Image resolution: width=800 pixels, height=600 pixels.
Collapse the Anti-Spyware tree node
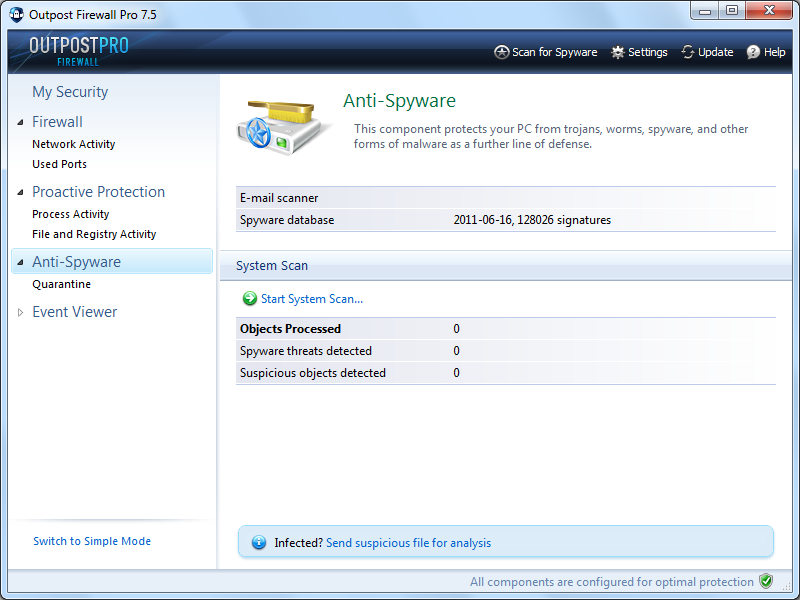pos(21,262)
